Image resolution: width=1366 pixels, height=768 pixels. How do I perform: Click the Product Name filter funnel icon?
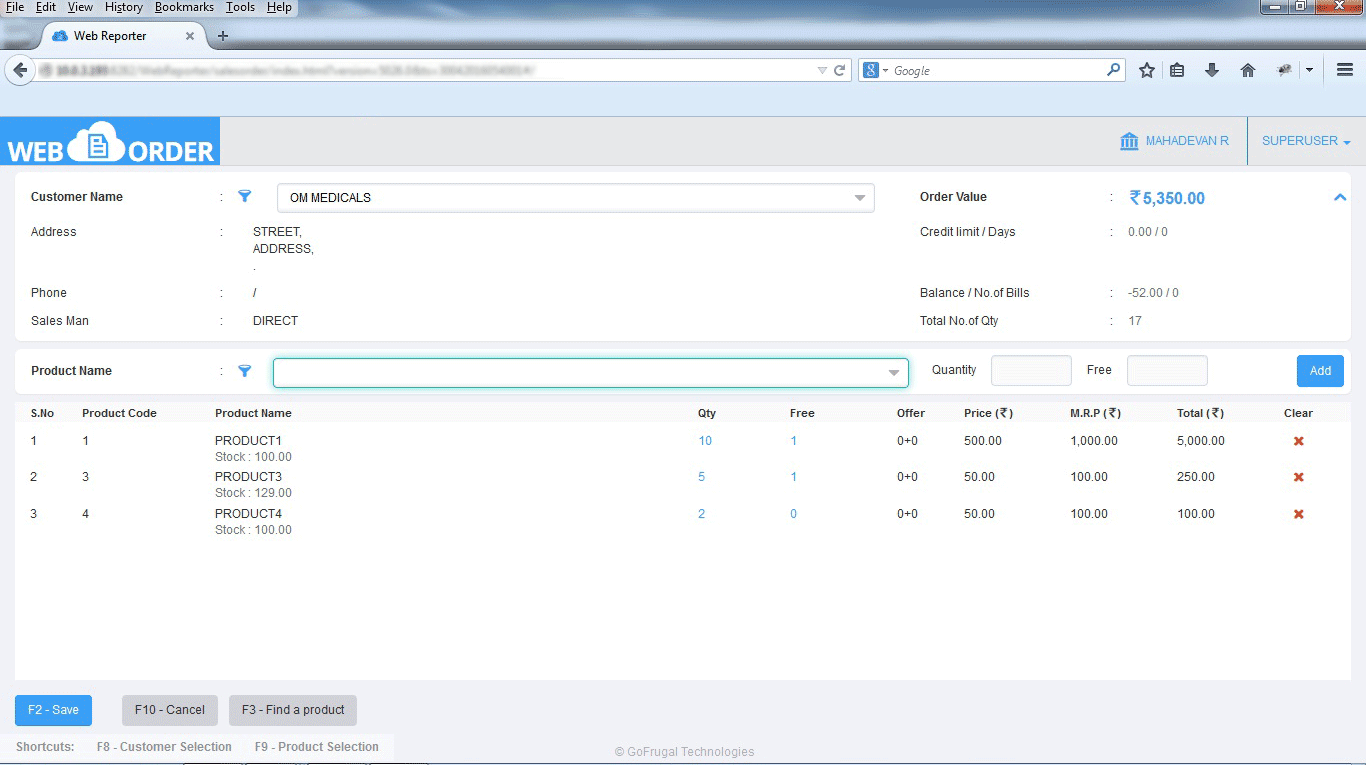pos(245,371)
